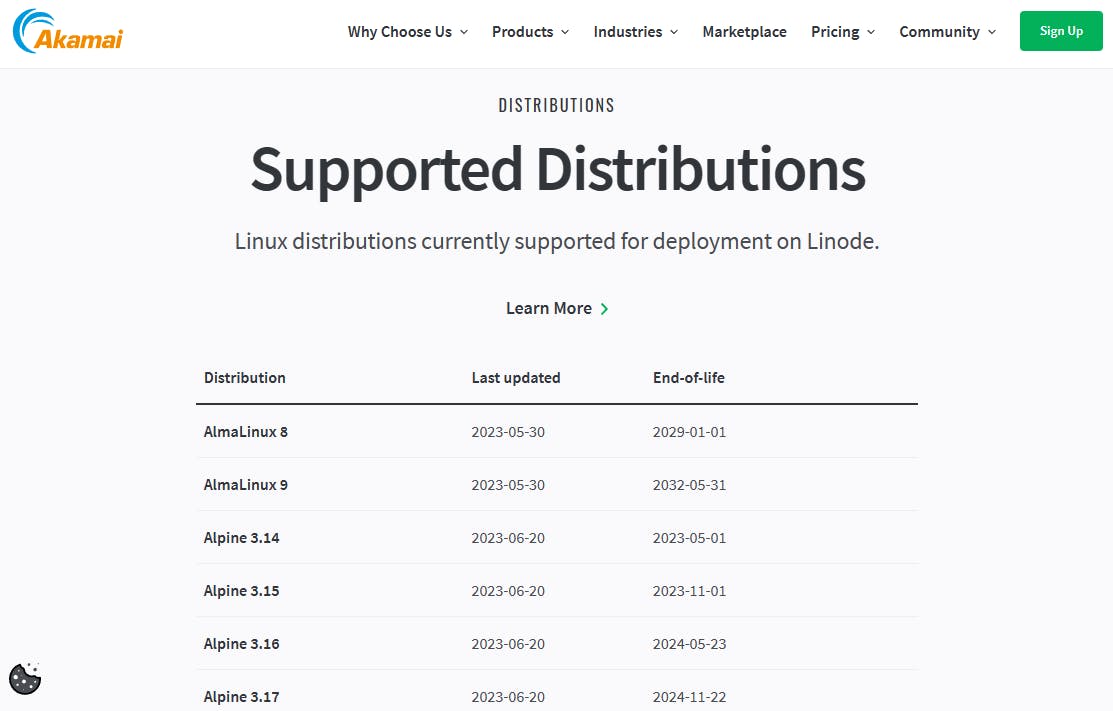Click the Alpine 3.14 entry
Viewport: 1113px width, 711px height.
(x=242, y=538)
